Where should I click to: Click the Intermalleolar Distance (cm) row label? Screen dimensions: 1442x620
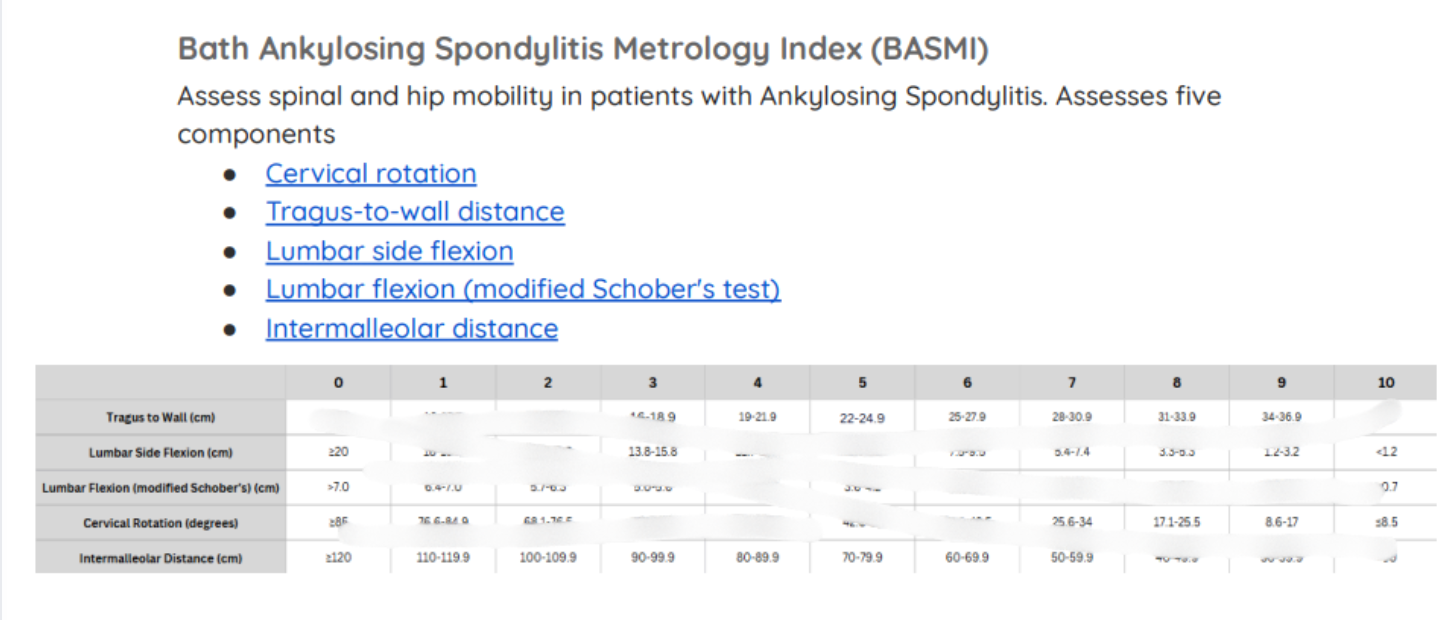click(161, 558)
